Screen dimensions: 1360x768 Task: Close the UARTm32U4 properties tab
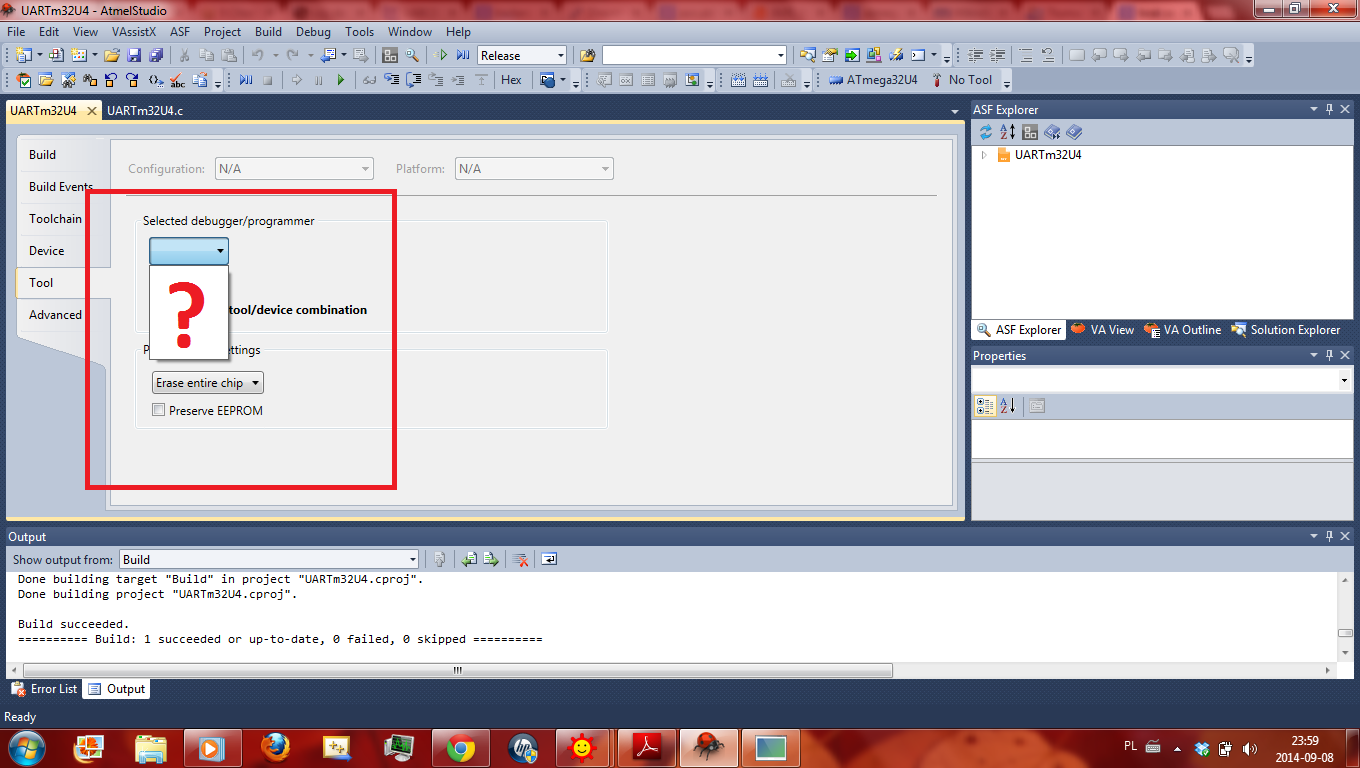[x=91, y=111]
